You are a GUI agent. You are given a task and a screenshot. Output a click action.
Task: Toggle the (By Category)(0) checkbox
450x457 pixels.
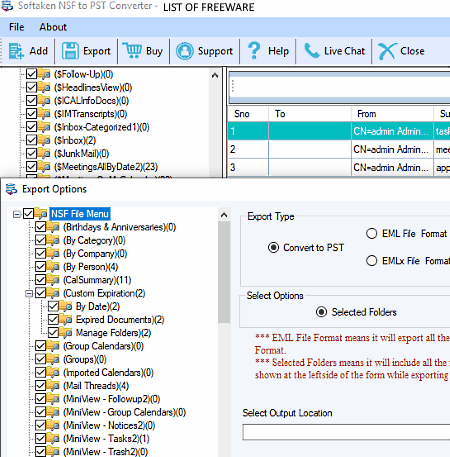click(x=41, y=240)
